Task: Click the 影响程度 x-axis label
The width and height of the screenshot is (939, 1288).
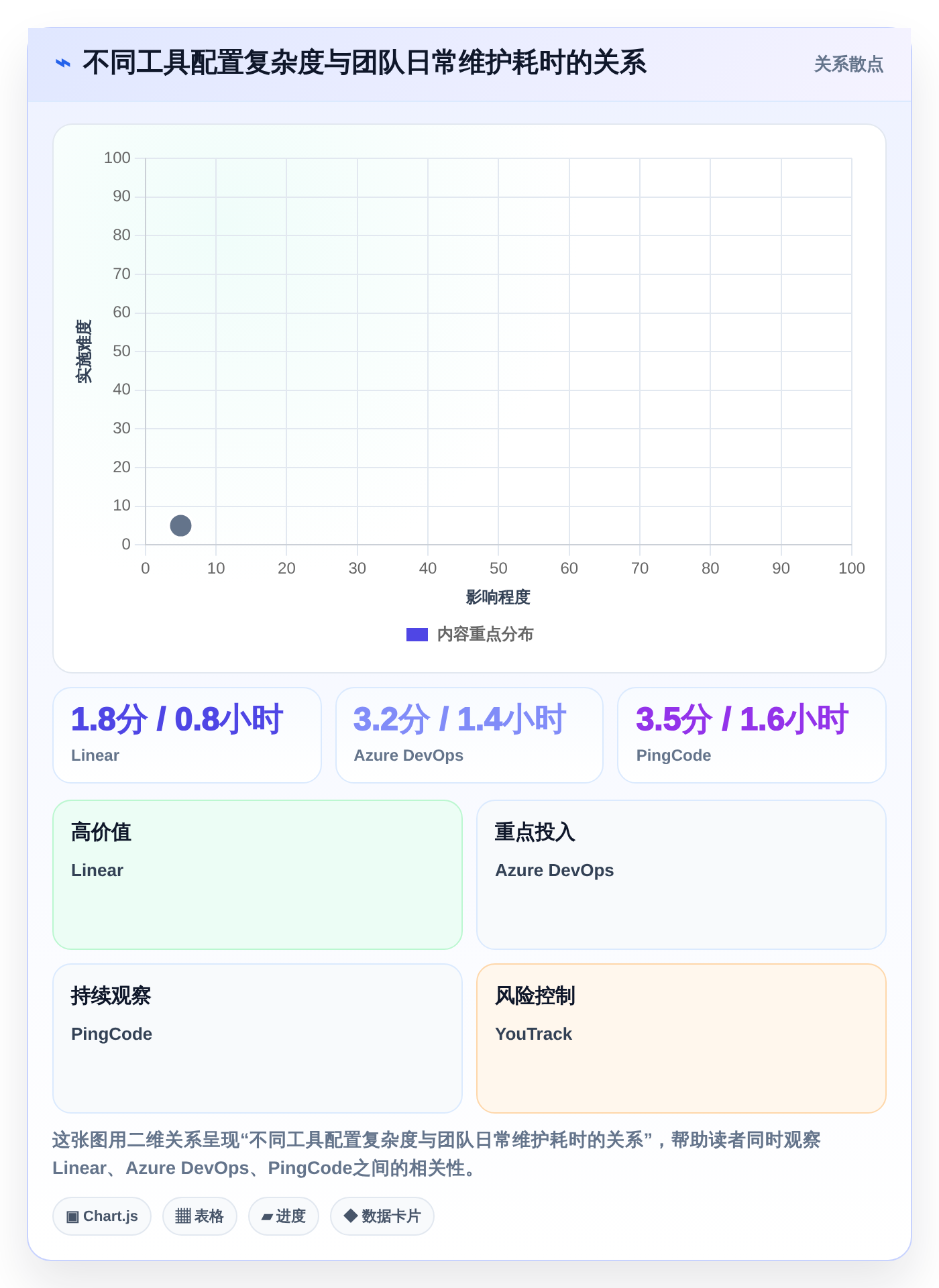Action: click(x=498, y=597)
